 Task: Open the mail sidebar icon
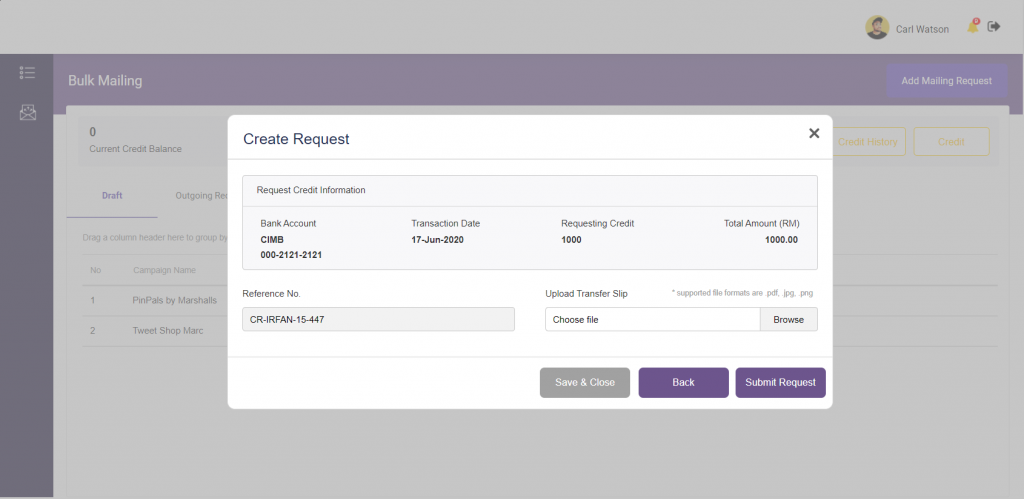[x=27, y=112]
